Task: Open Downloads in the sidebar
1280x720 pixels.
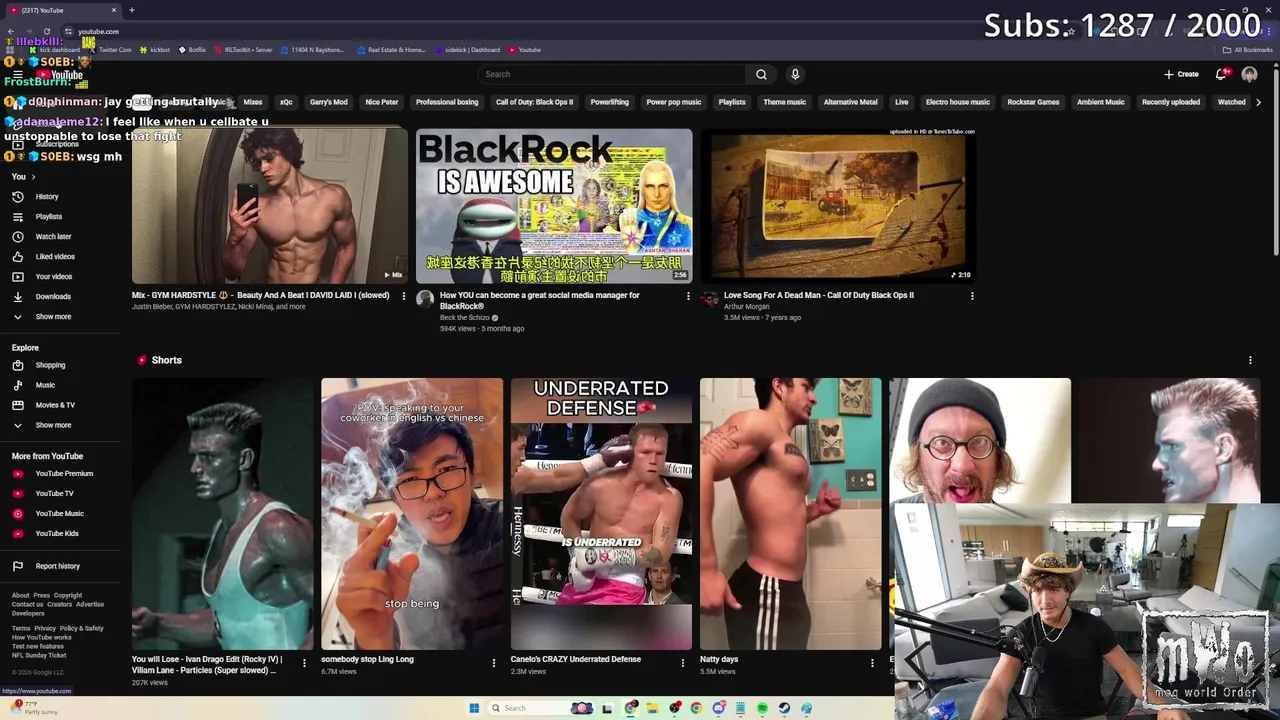Action: [x=62, y=297]
